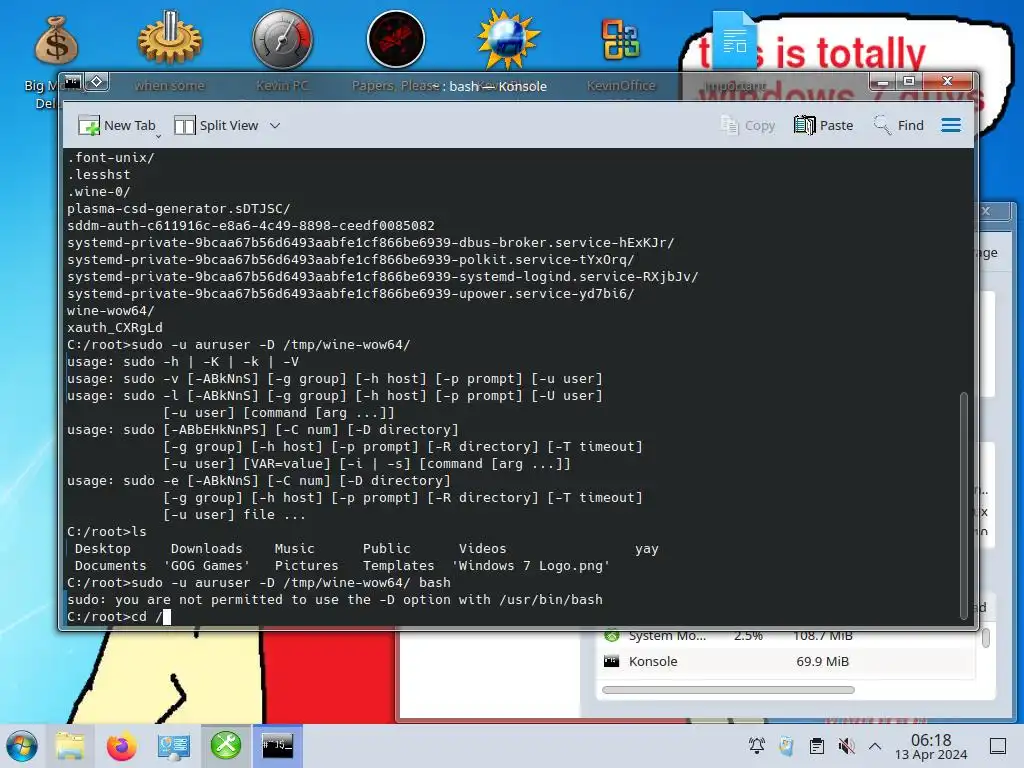The height and width of the screenshot is (768, 1024).
Task: Open the sun-globe desktop icon
Action: point(508,39)
